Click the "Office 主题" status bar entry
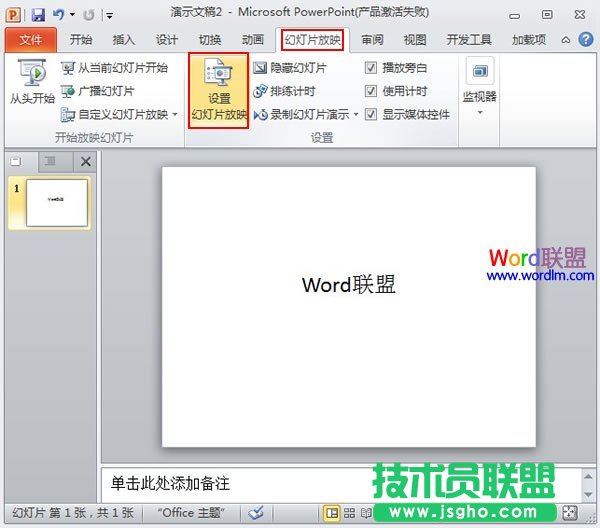The height and width of the screenshot is (528, 600). pyautogui.click(x=191, y=513)
